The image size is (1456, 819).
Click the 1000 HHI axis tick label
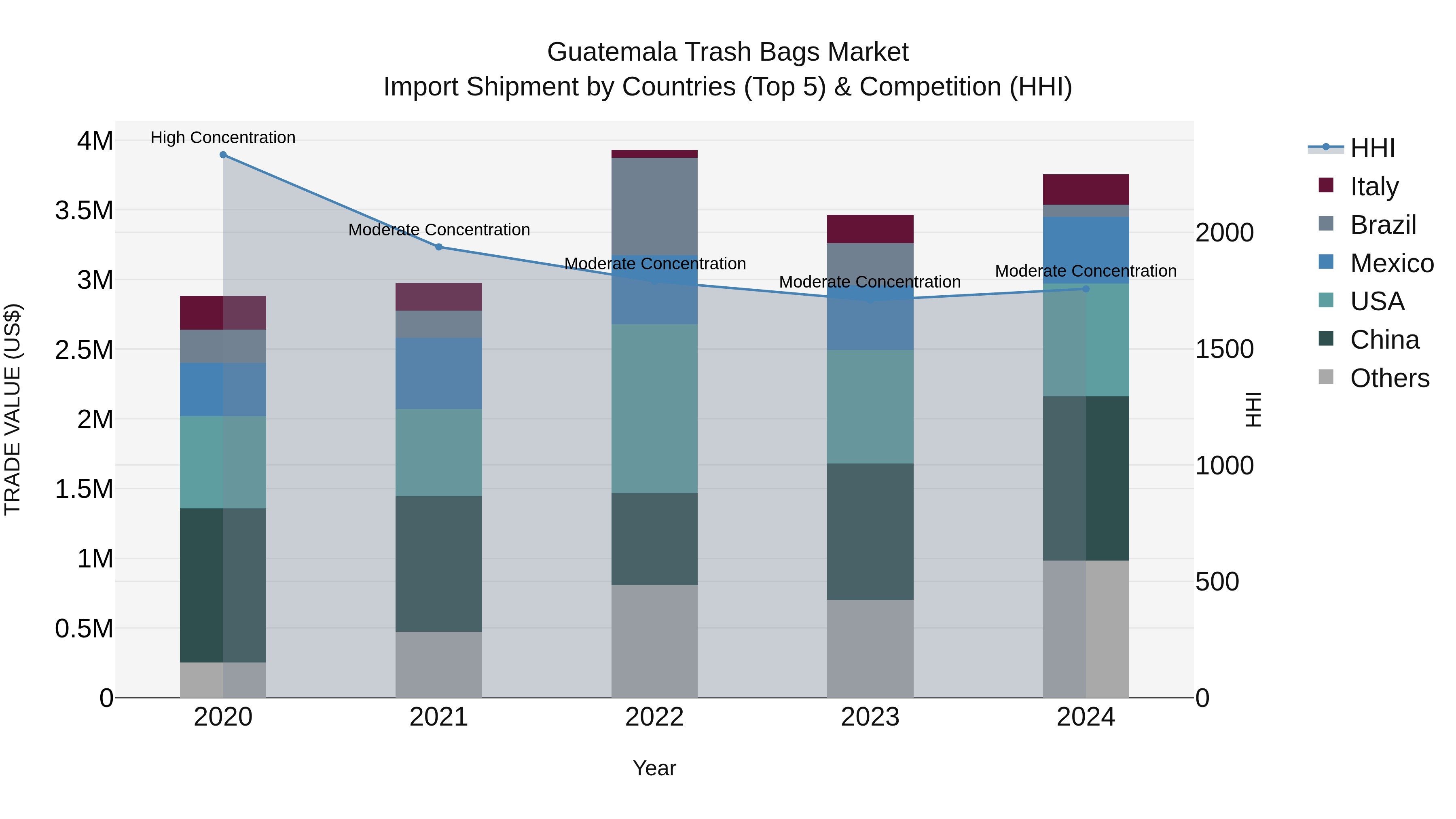(1225, 465)
